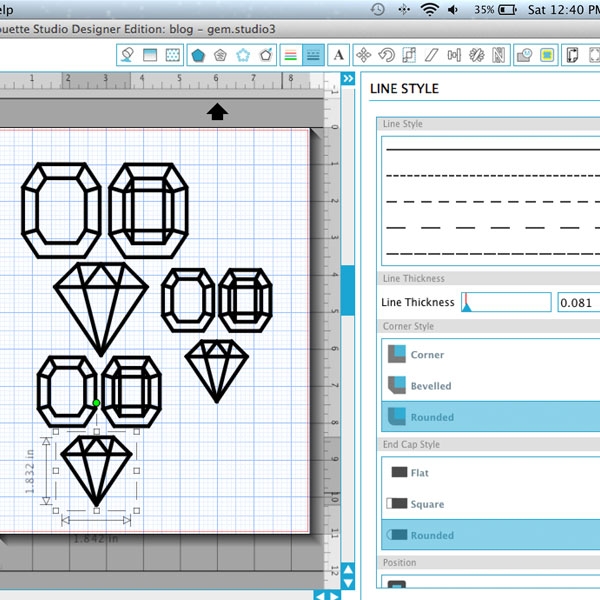Collapse the Line Style panel with double-arrow
This screenshot has width=600, height=600.
coord(348,78)
